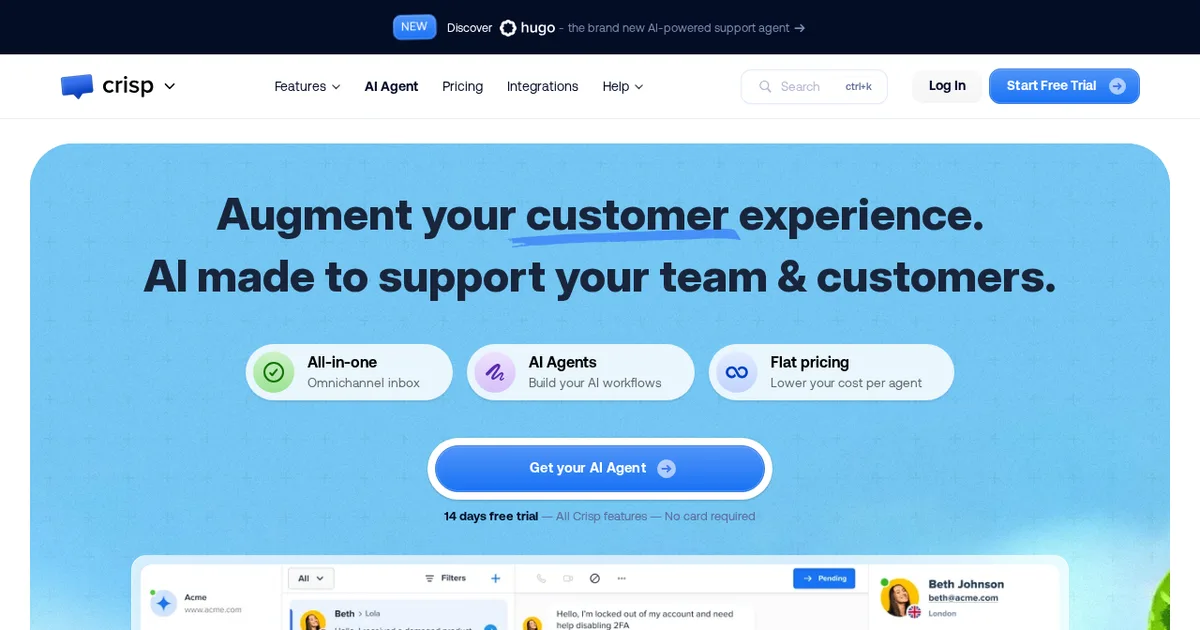Expand the Help dropdown menu
1200x630 pixels.
[x=622, y=87]
